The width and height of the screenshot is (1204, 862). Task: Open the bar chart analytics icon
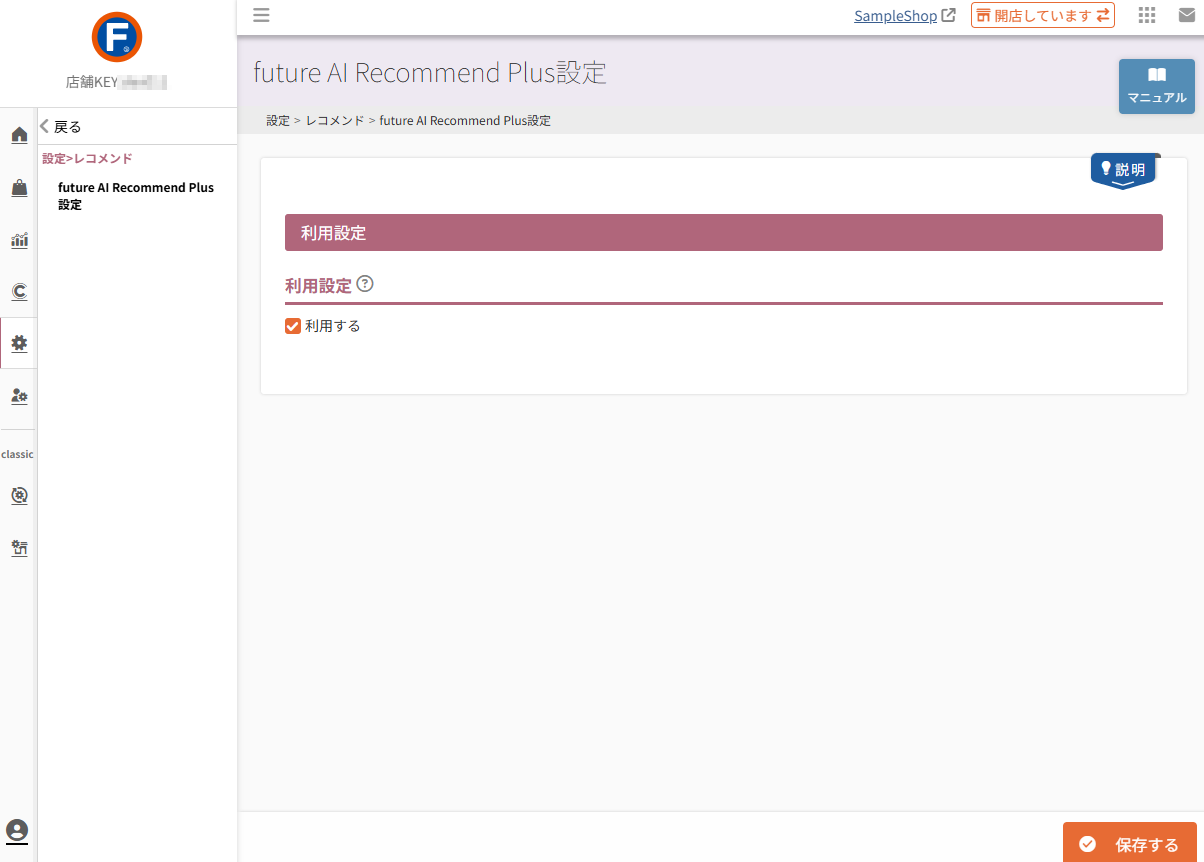(x=18, y=240)
